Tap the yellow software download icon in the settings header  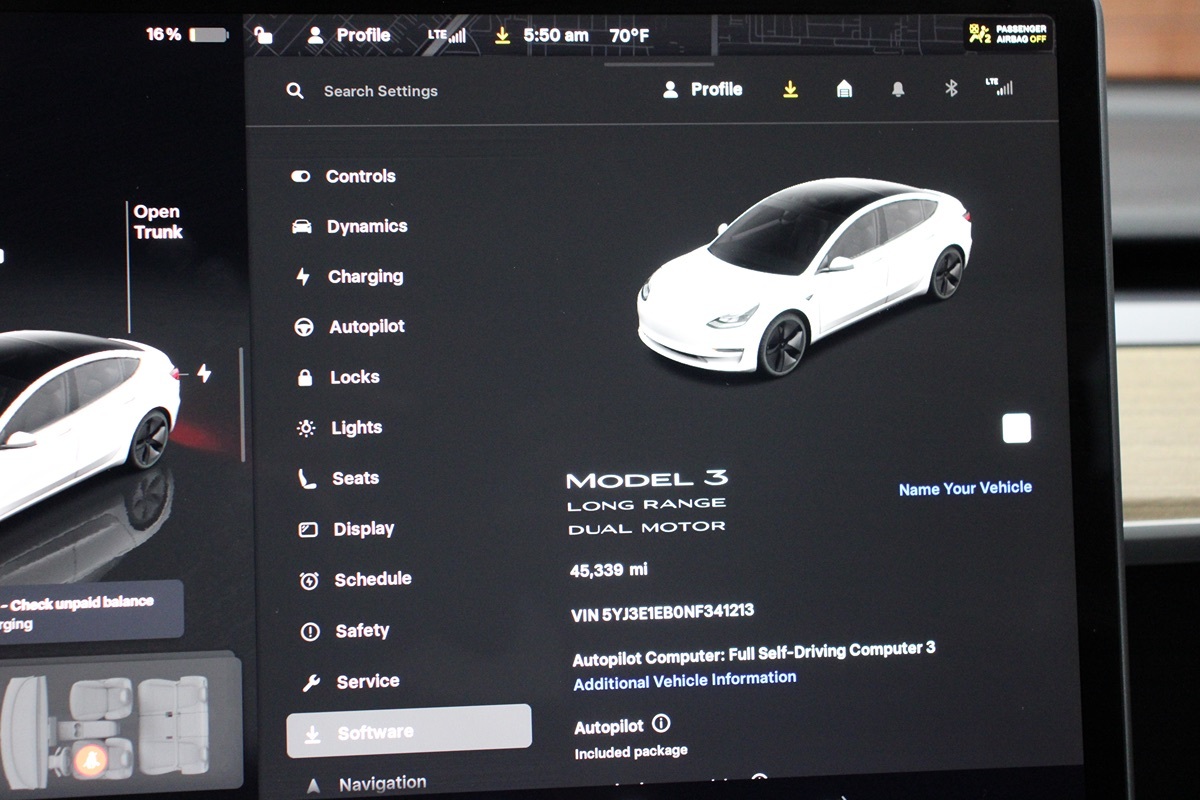coord(790,90)
